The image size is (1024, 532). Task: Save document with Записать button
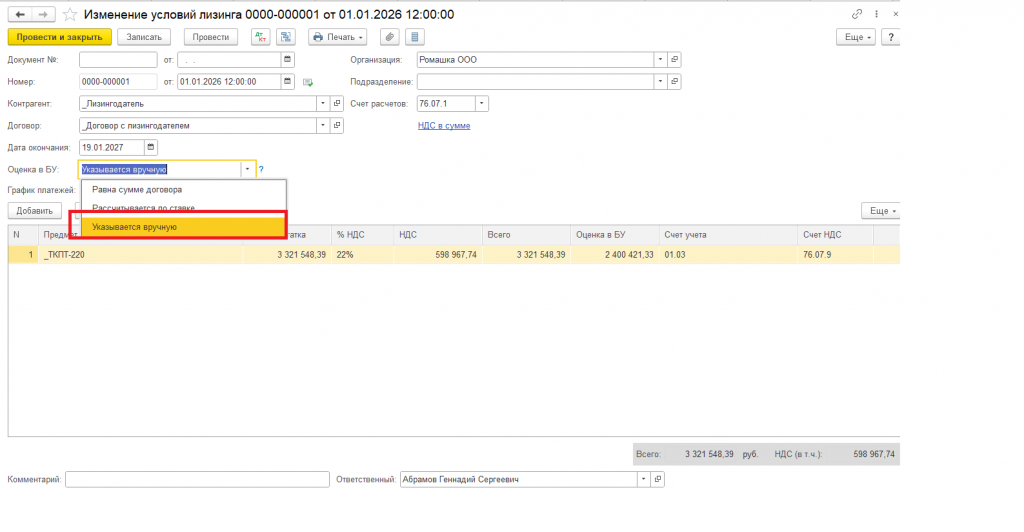[x=144, y=37]
